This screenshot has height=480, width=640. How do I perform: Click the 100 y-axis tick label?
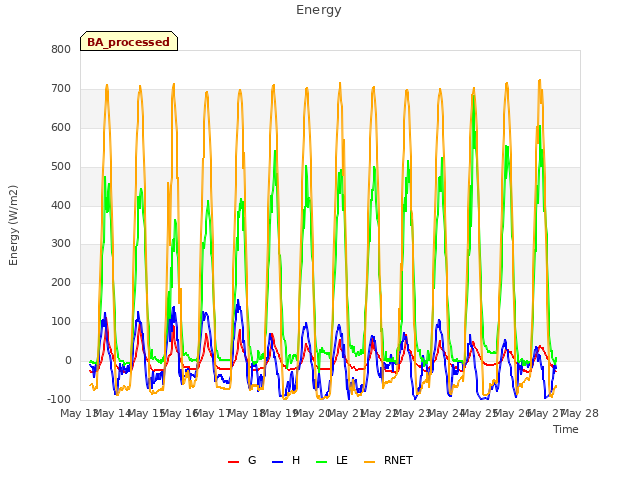61,321
